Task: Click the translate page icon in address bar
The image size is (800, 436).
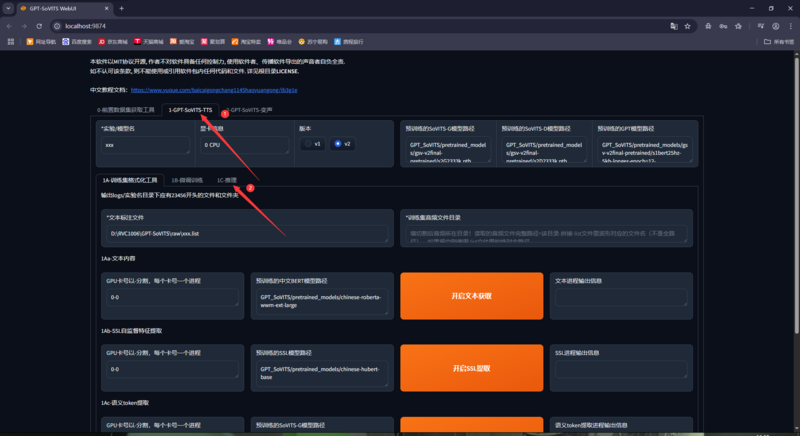Action: click(674, 26)
